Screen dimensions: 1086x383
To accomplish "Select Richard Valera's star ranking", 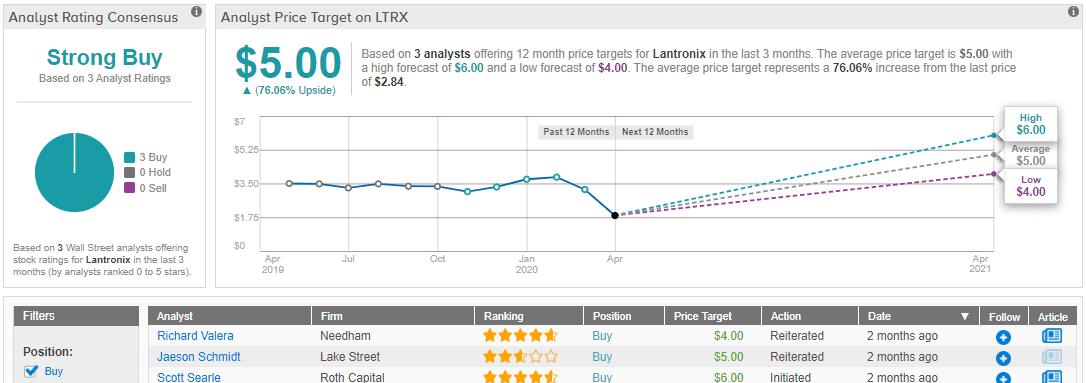I will point(520,337).
